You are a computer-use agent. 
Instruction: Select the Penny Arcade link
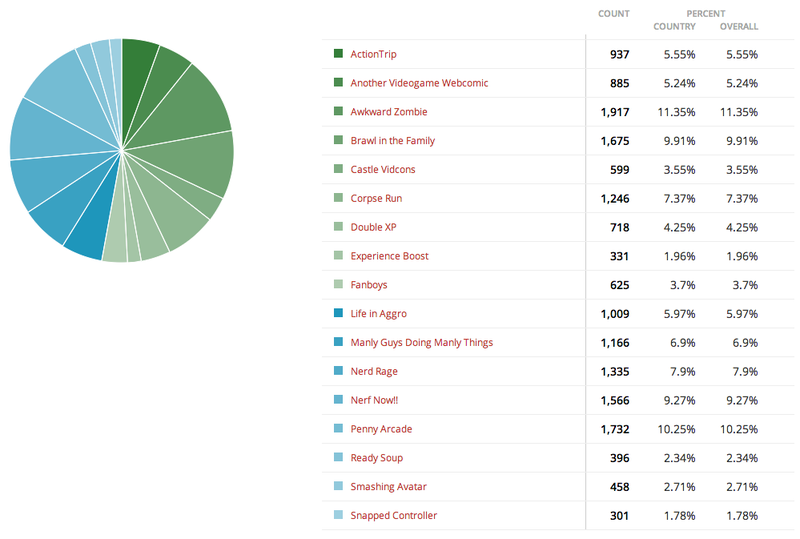point(381,429)
